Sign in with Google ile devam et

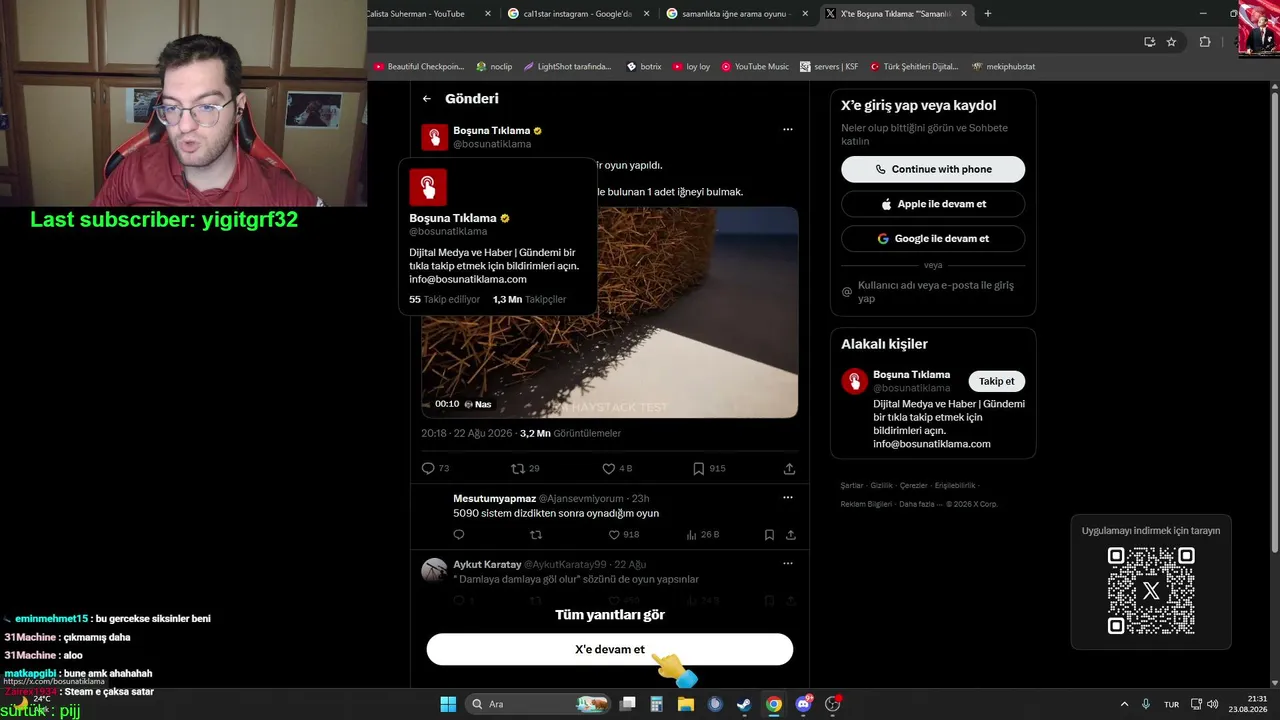(933, 239)
